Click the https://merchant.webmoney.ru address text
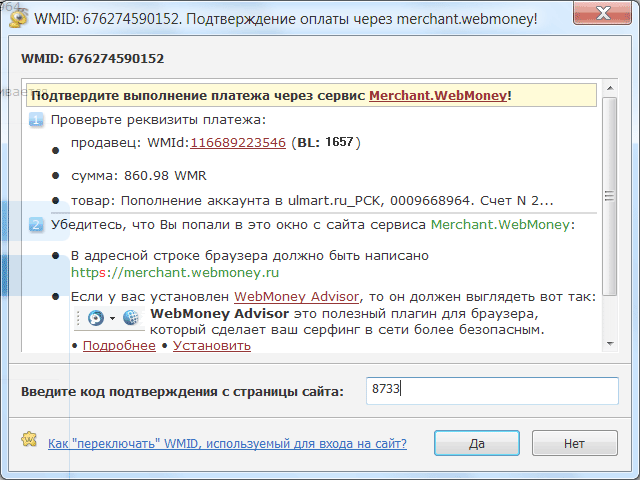The image size is (640, 480). 175,272
